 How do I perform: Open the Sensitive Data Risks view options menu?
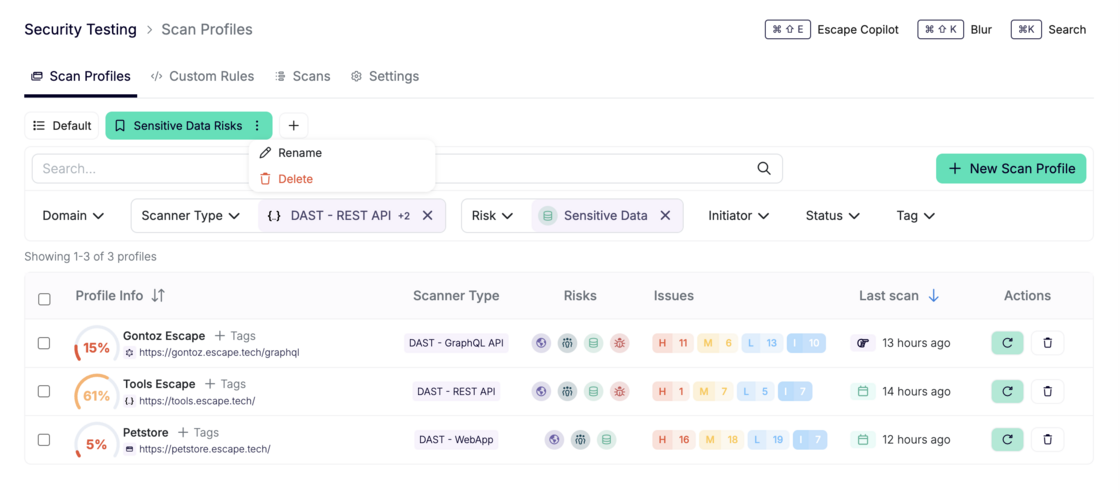pyautogui.click(x=257, y=126)
